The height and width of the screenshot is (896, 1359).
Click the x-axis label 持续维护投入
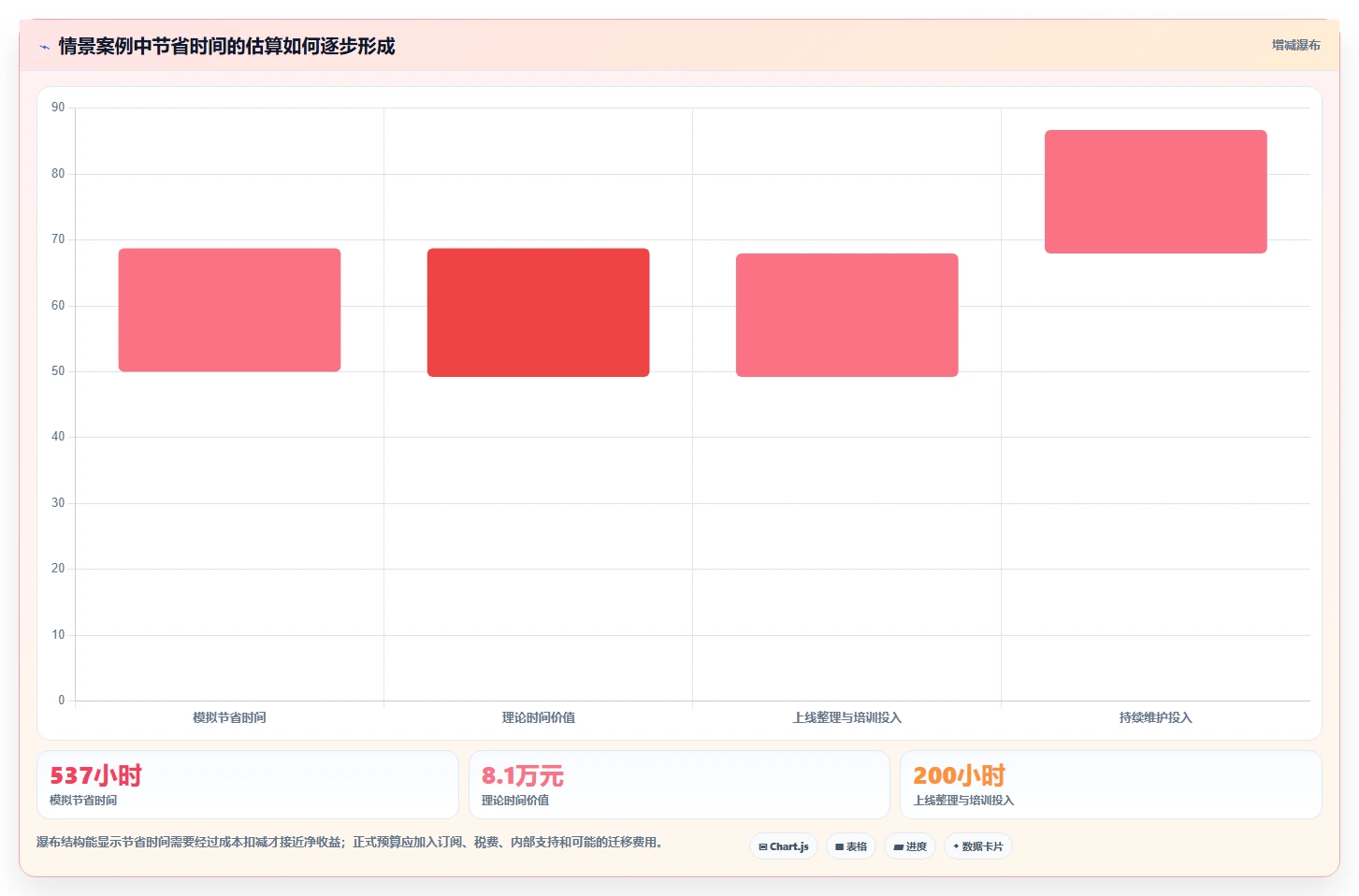pyautogui.click(x=1155, y=717)
